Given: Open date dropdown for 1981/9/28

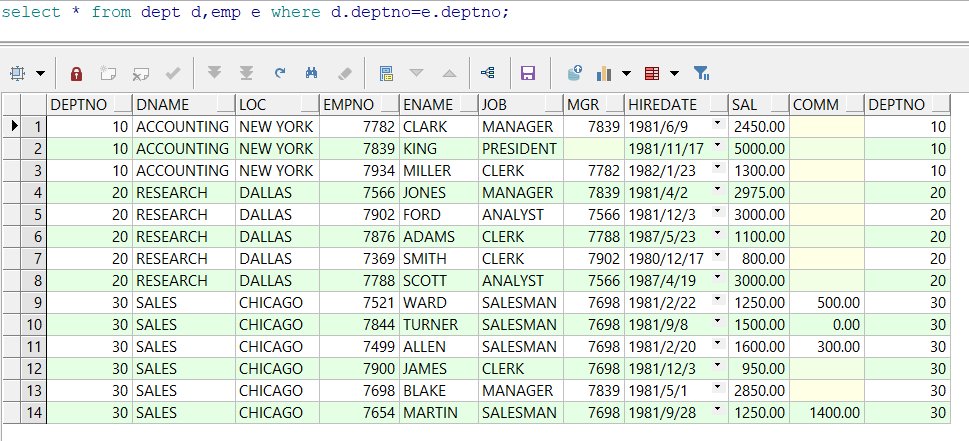Looking at the screenshot, I should tap(717, 410).
